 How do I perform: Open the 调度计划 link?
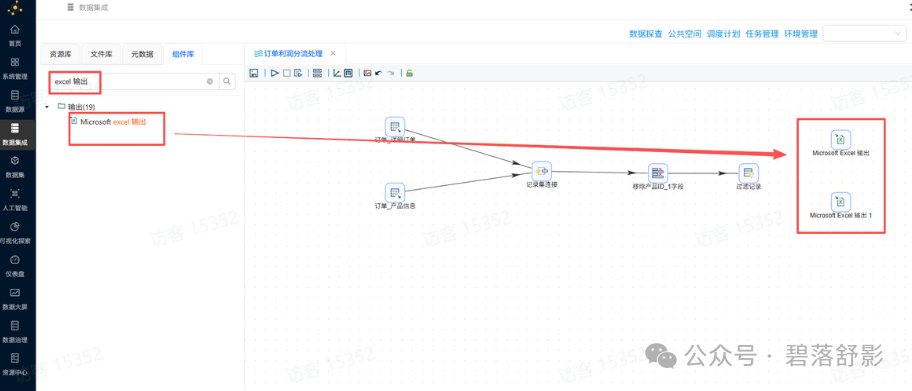point(724,34)
